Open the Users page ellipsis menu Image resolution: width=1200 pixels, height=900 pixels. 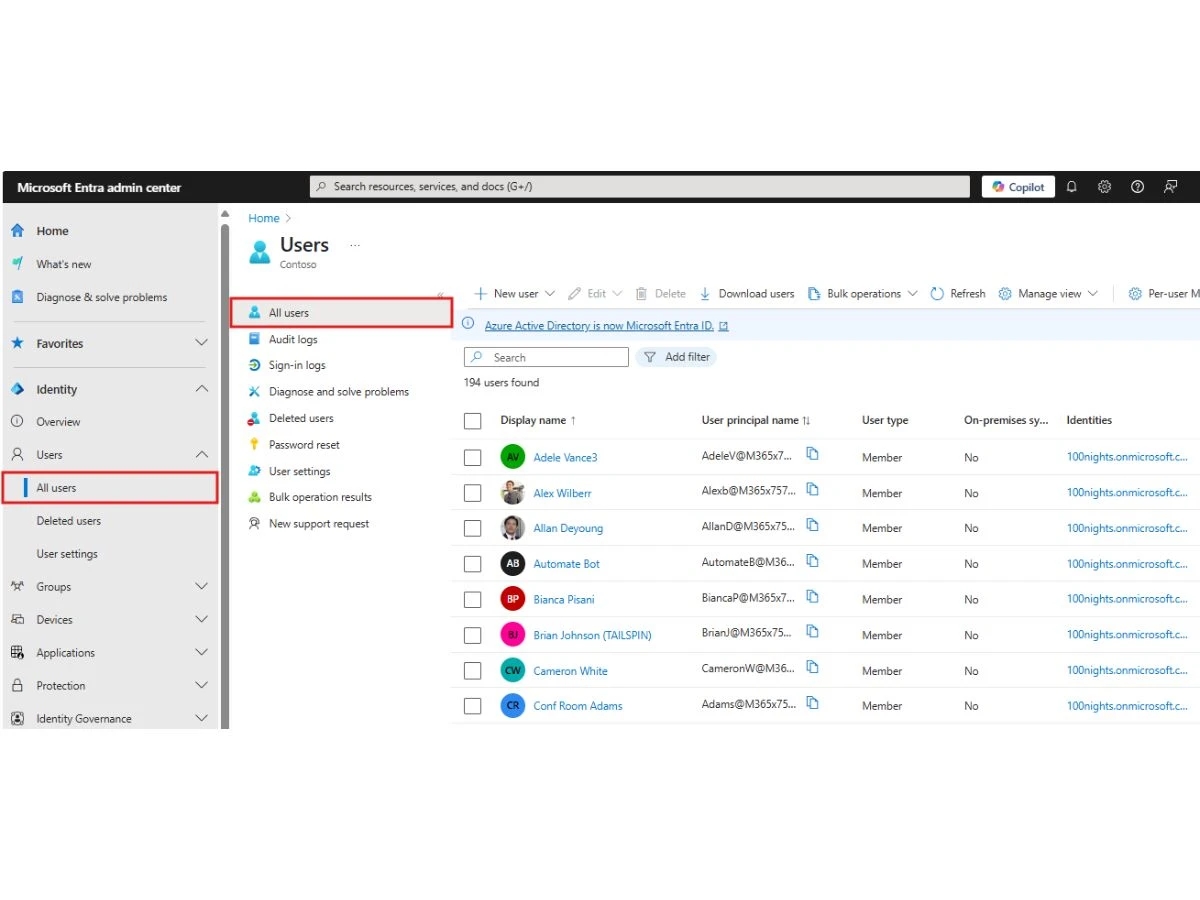355,245
